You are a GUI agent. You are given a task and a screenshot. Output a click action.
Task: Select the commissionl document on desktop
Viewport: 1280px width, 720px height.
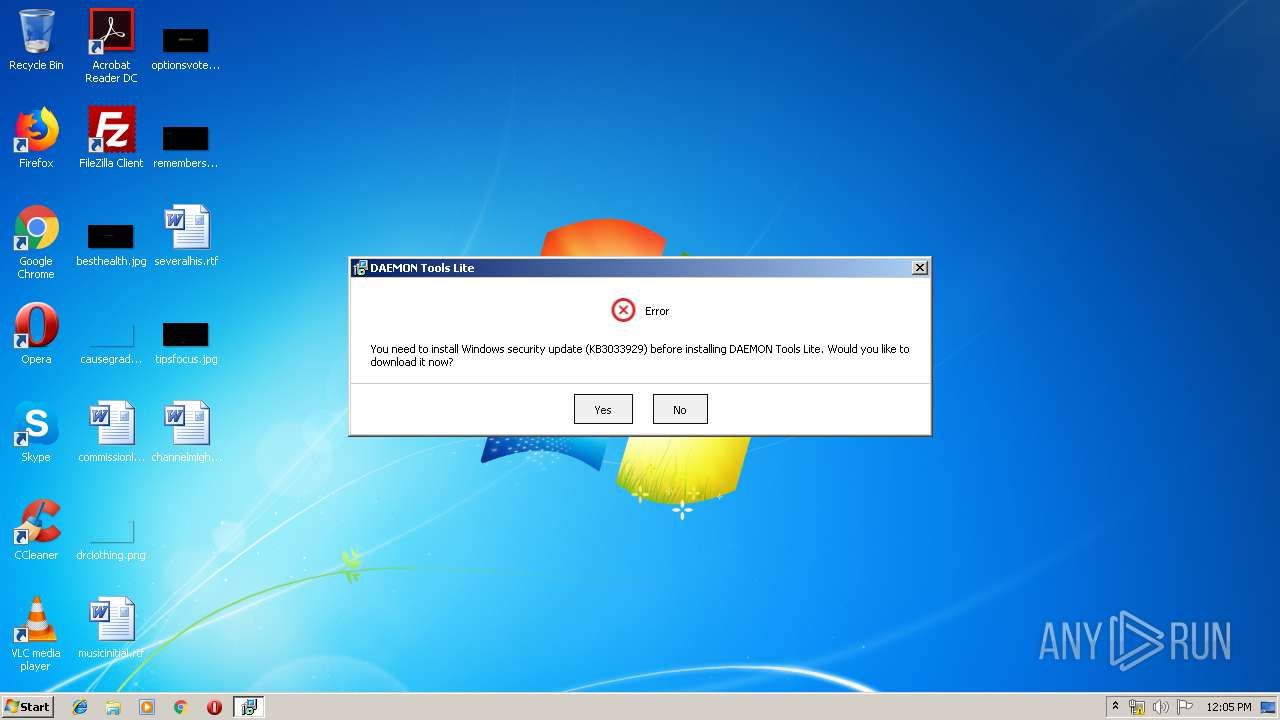pos(111,432)
